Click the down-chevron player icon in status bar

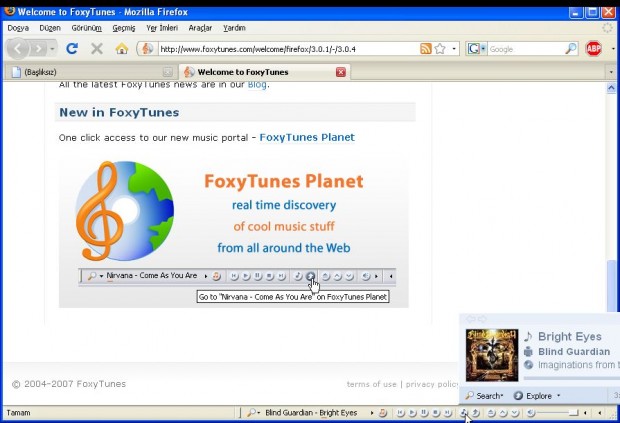coord(514,413)
